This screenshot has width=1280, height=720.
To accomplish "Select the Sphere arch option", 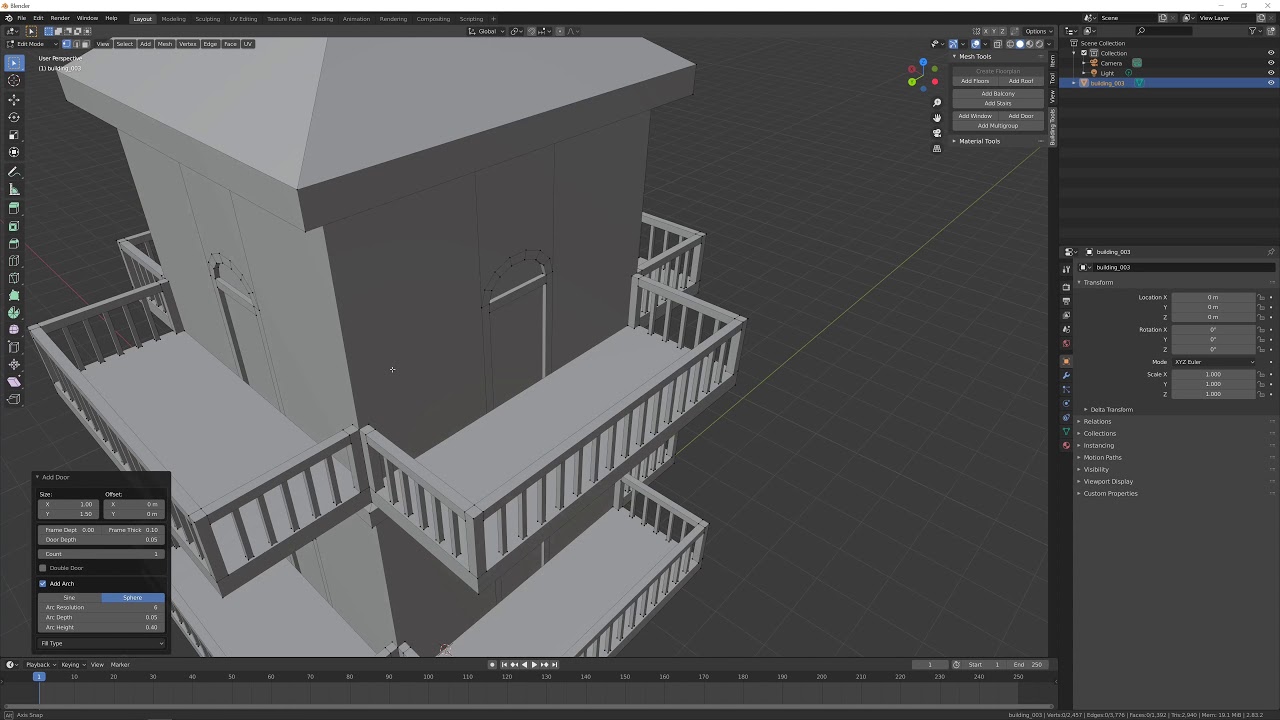I will point(132,597).
